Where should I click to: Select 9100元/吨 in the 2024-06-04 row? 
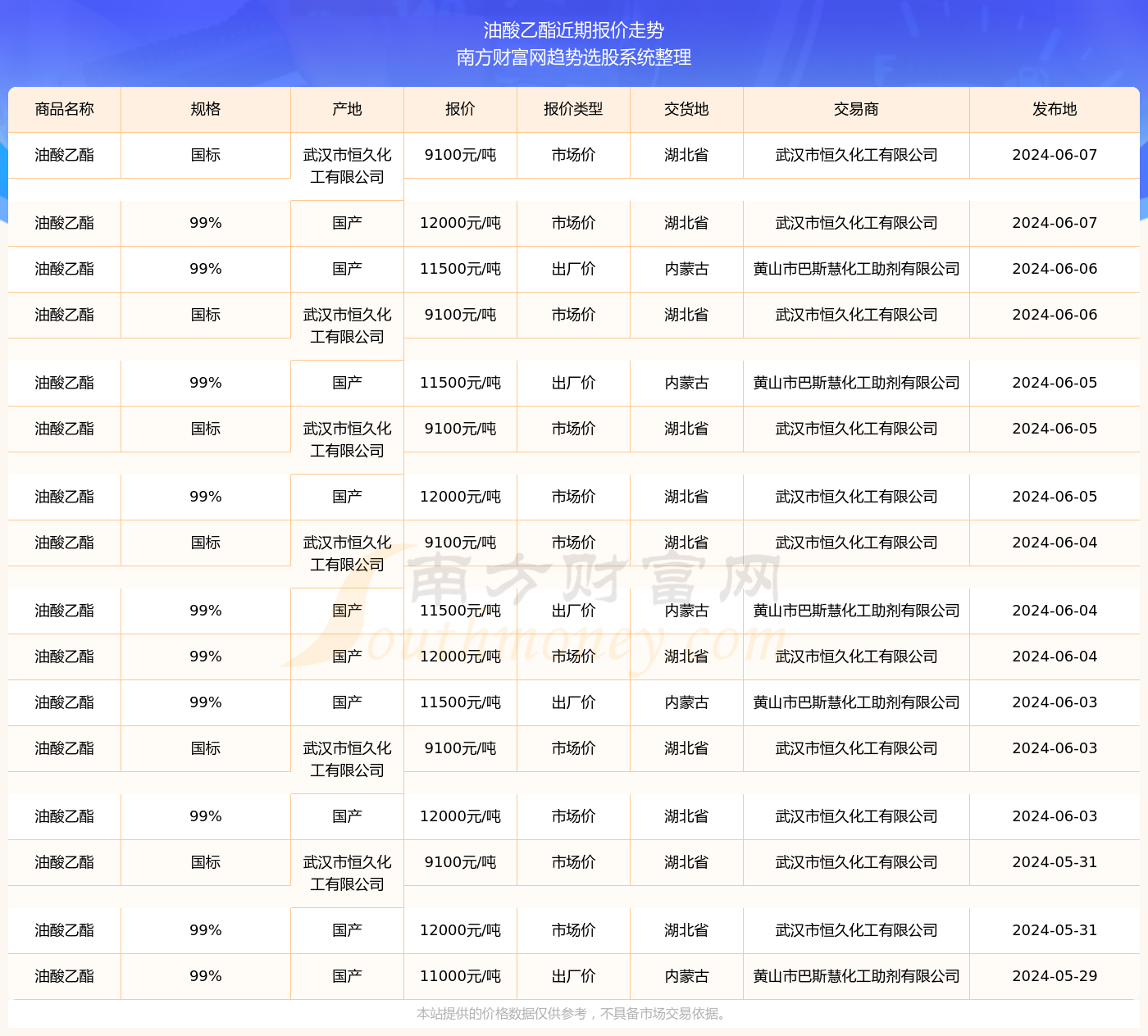pyautogui.click(x=460, y=543)
